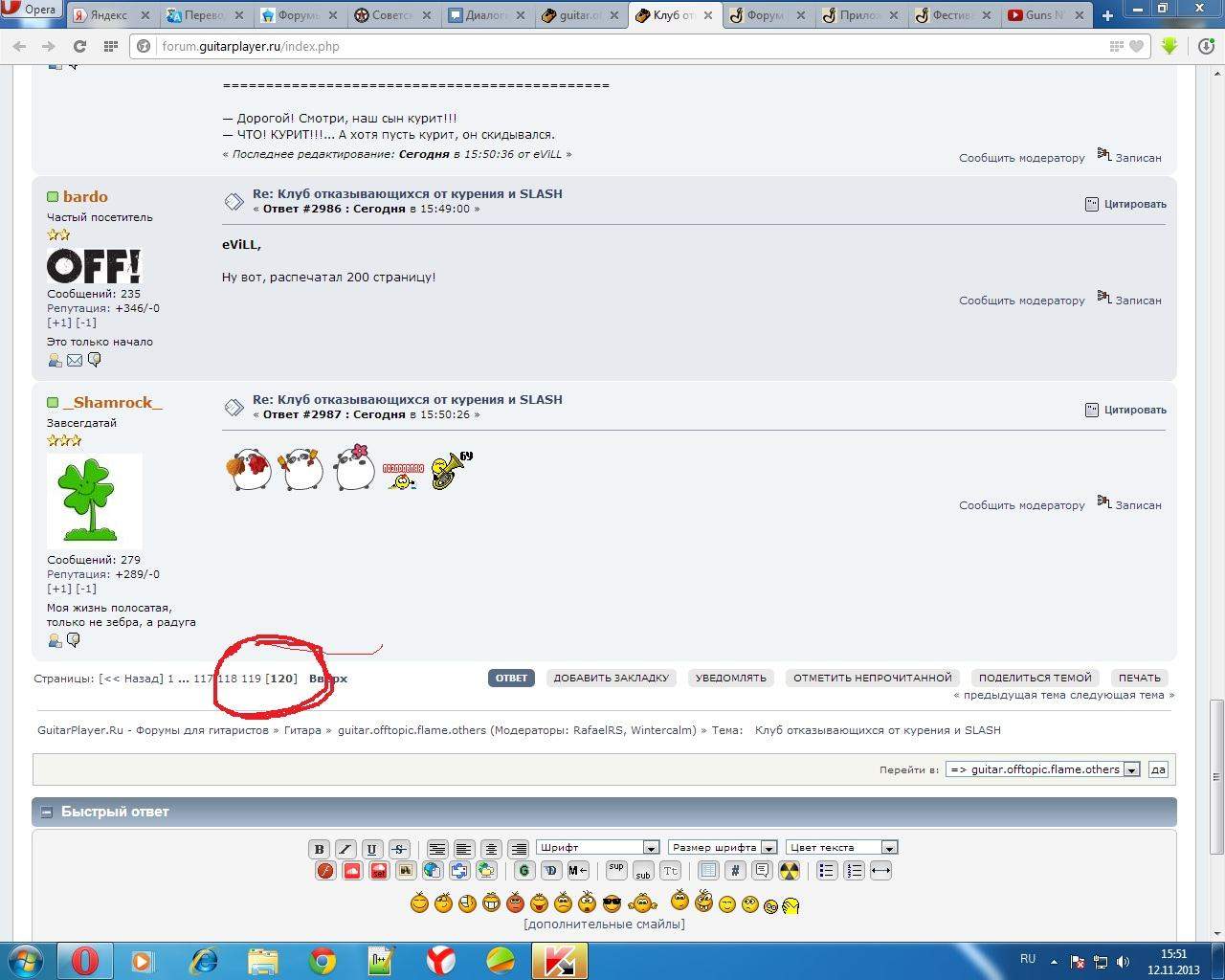Screen dimensions: 1225x980
Task: Collapse the Быстрый ответ panel
Action: coord(45,812)
